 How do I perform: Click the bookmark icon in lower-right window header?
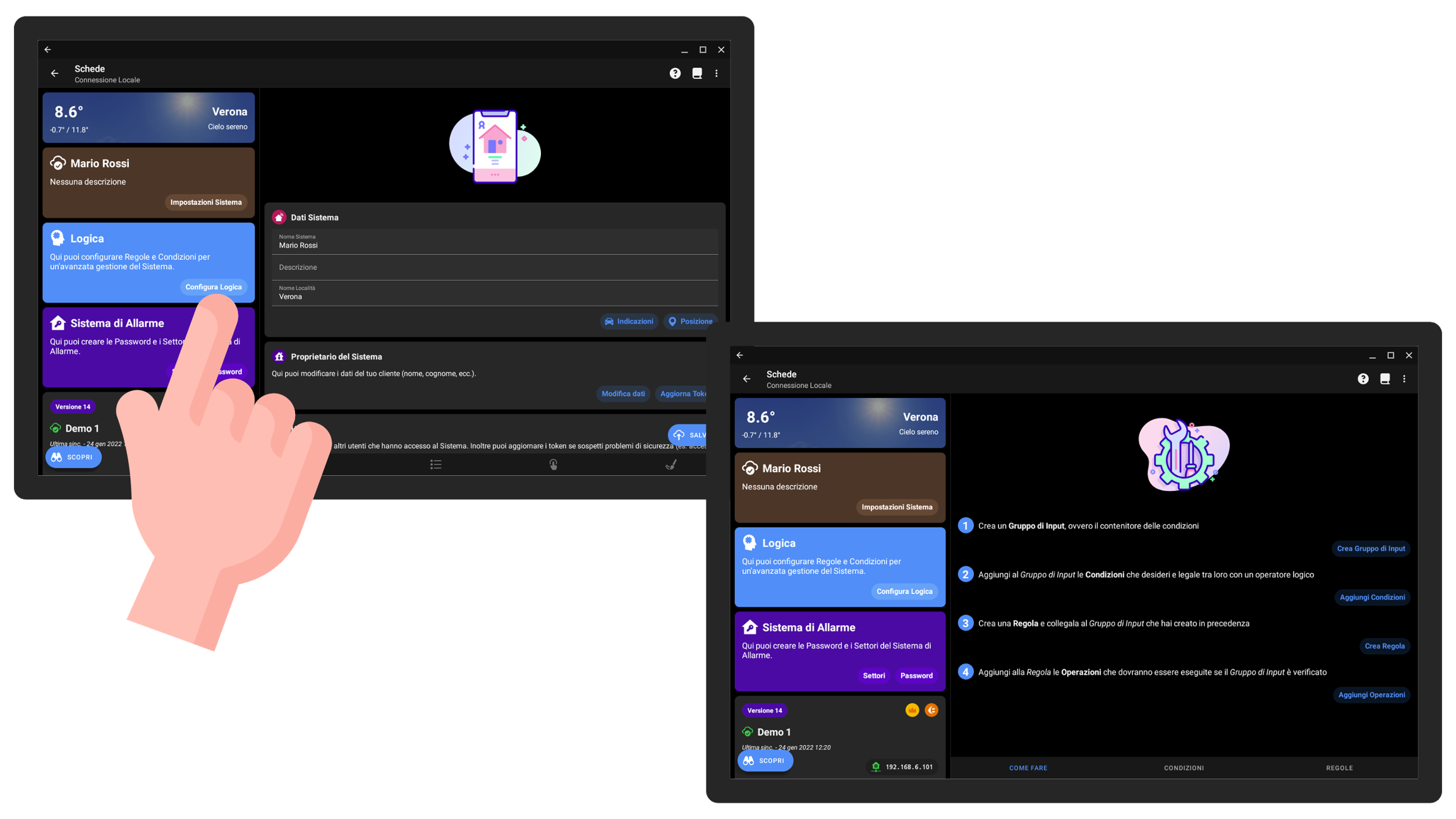coord(1385,379)
